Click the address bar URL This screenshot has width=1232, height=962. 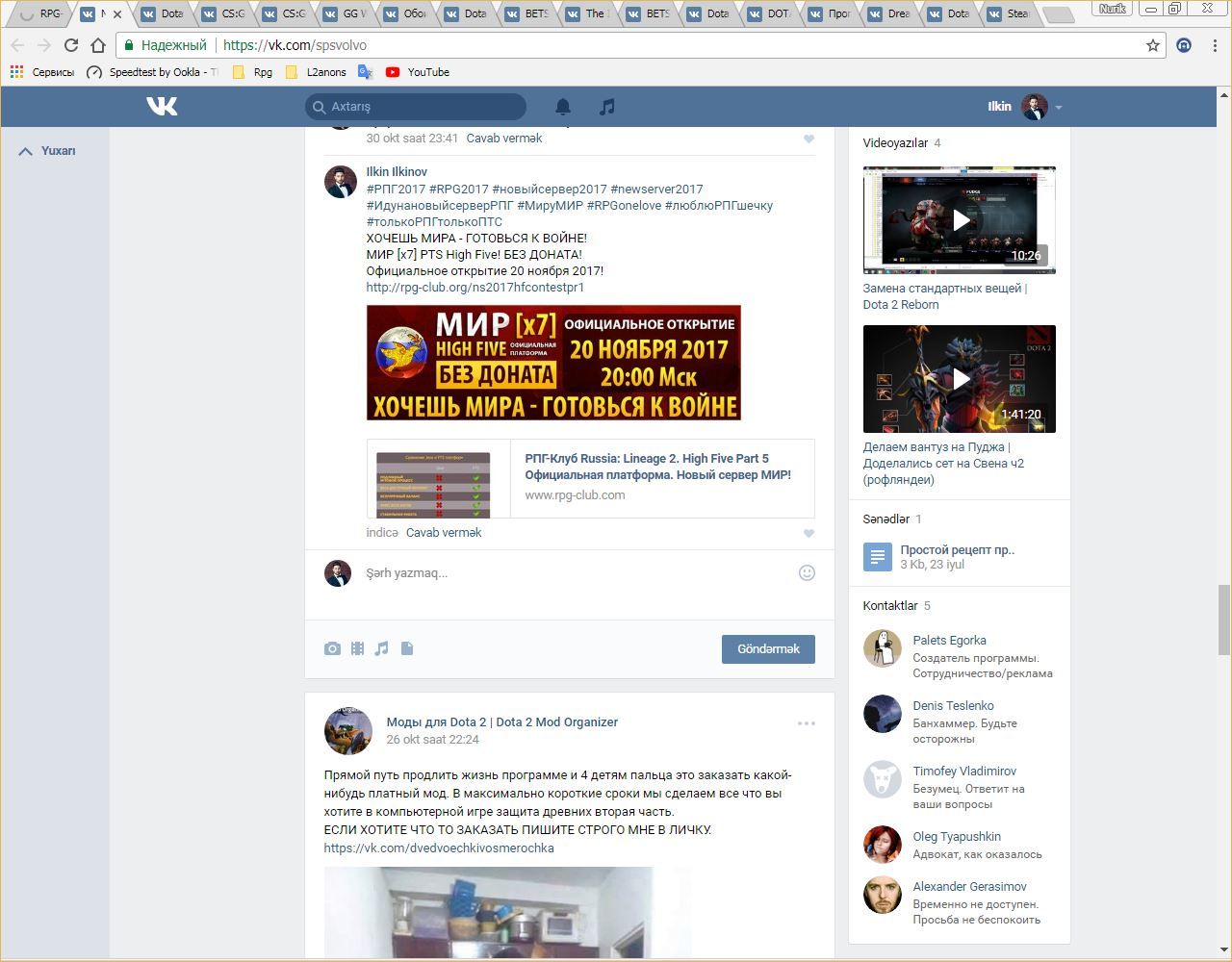tap(295, 45)
